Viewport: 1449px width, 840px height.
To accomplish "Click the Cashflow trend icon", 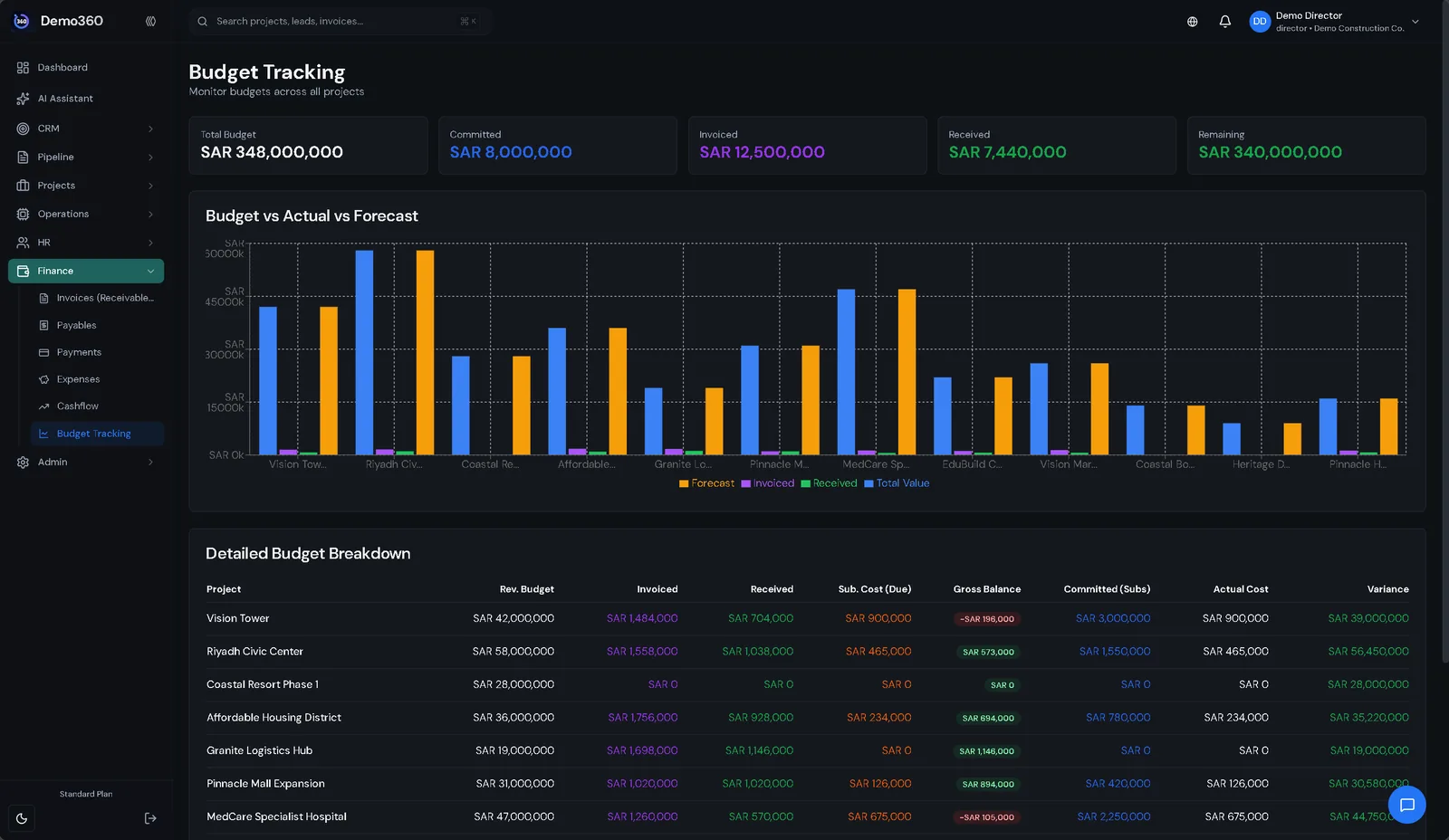I will (43, 406).
